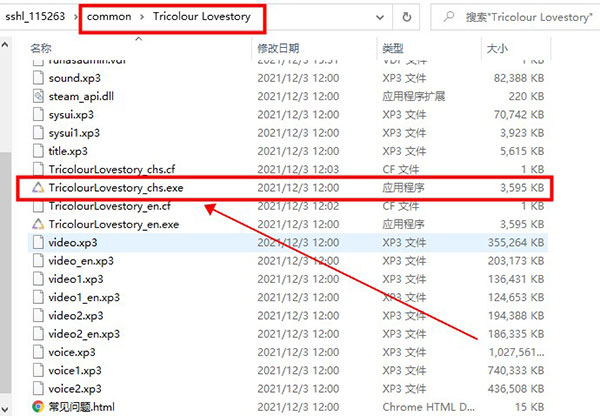Select the file name video.xp3

point(73,243)
